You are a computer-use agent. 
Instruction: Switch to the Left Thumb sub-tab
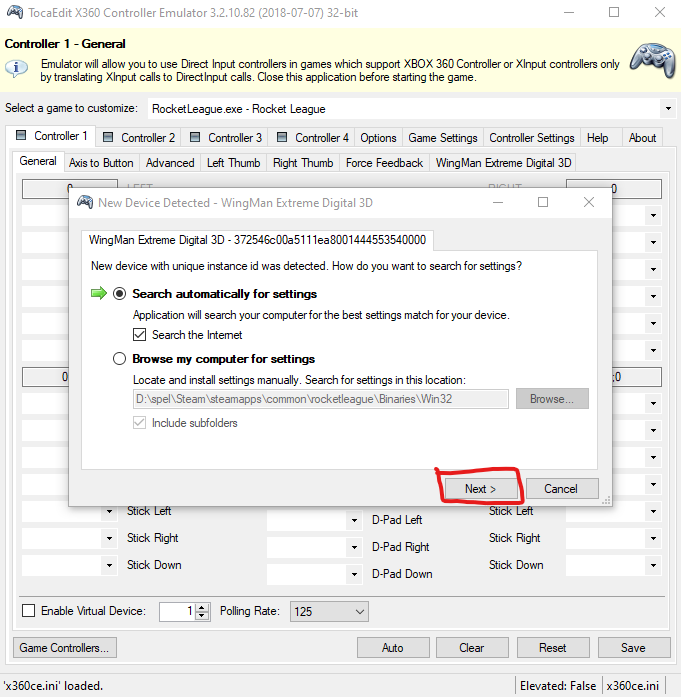click(x=233, y=163)
